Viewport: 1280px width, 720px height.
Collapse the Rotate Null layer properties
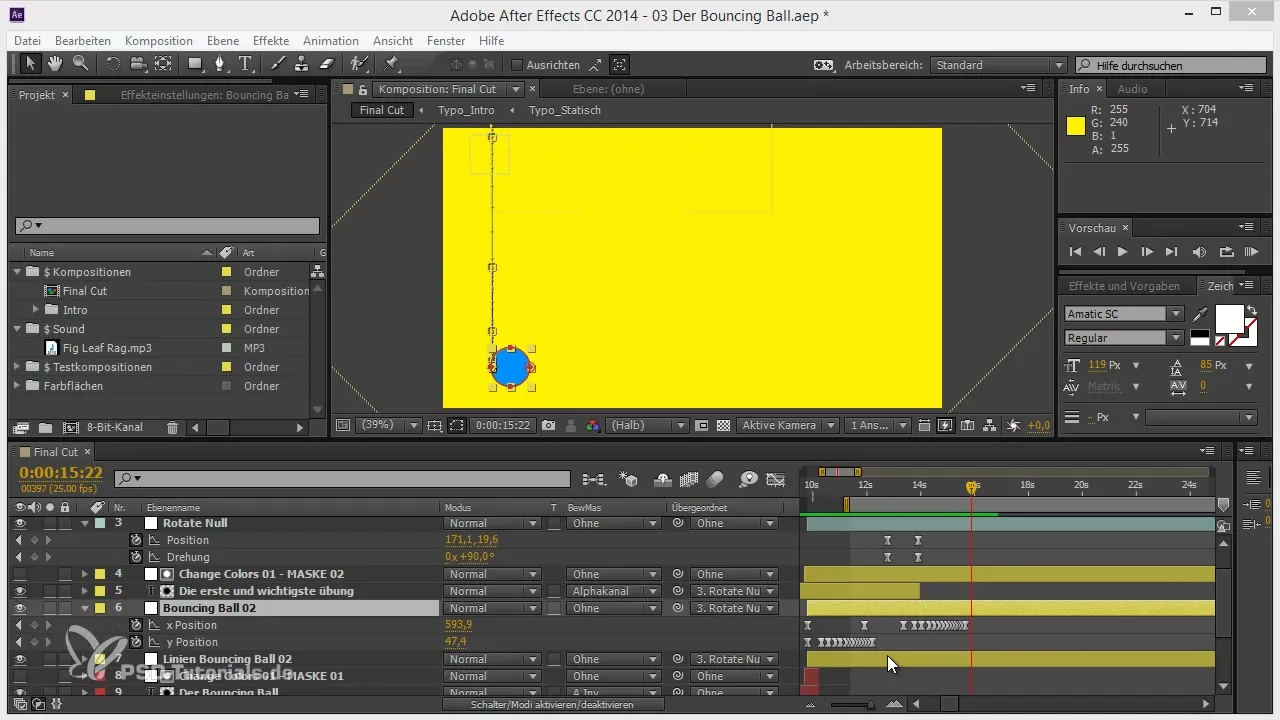pos(84,523)
